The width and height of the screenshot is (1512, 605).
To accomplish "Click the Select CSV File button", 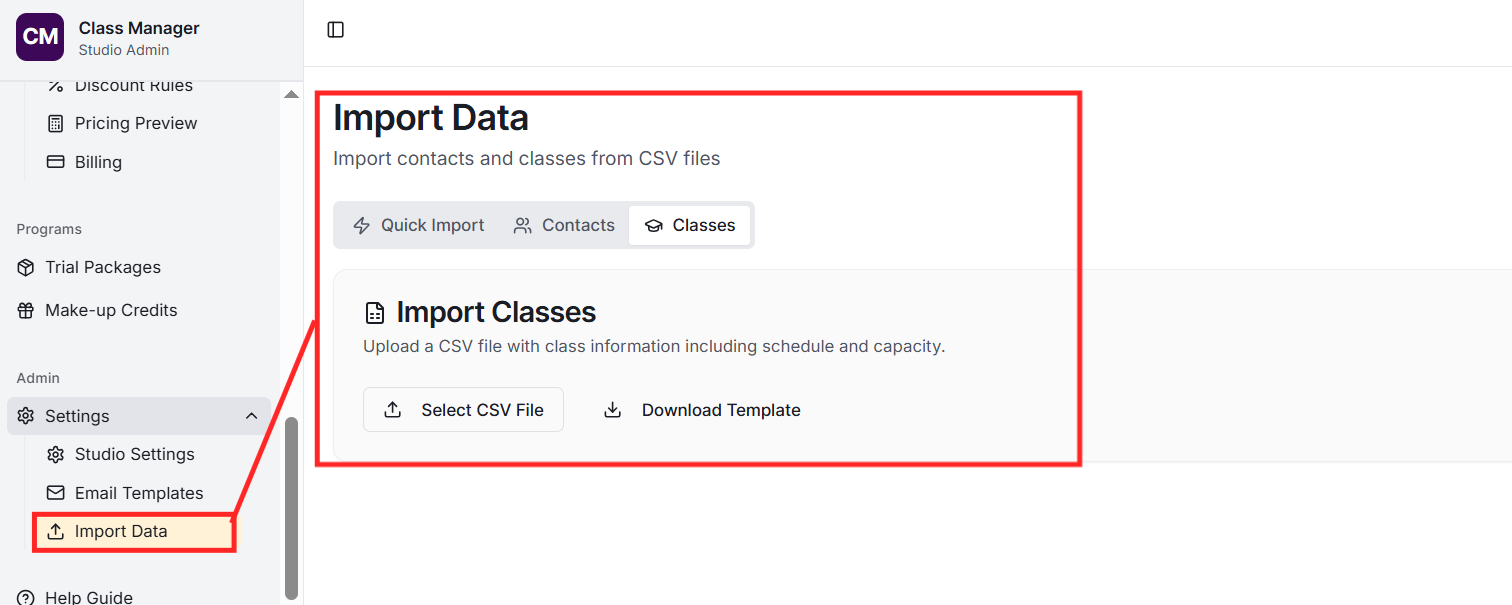I will (463, 410).
